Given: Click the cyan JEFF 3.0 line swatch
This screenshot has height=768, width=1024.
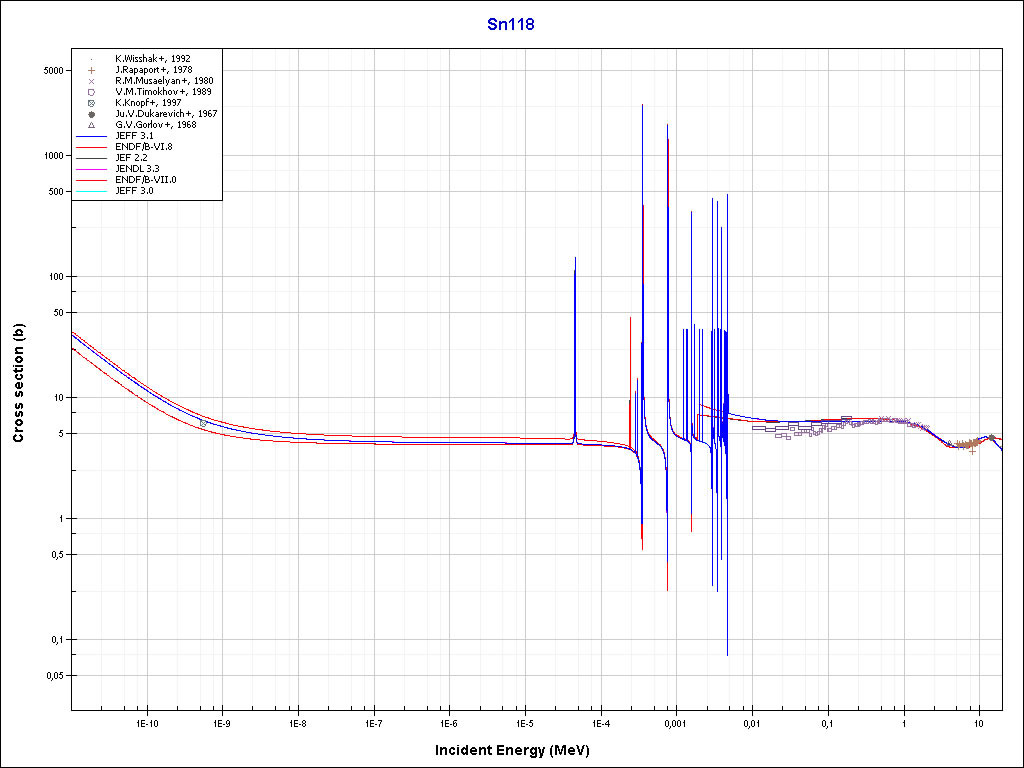Looking at the screenshot, I should (91, 191).
